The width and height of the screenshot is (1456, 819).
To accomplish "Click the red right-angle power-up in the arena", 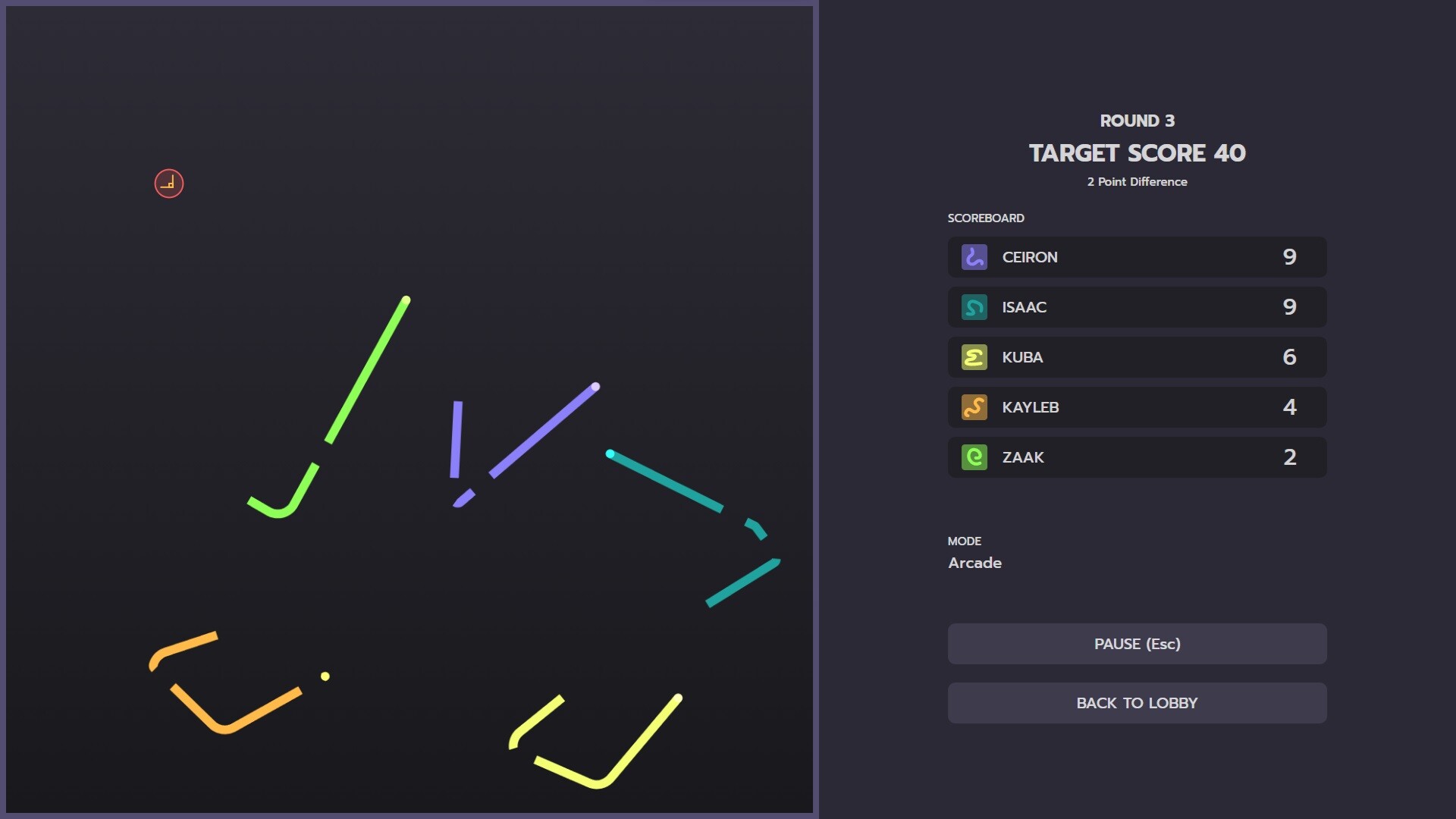I will [x=168, y=184].
